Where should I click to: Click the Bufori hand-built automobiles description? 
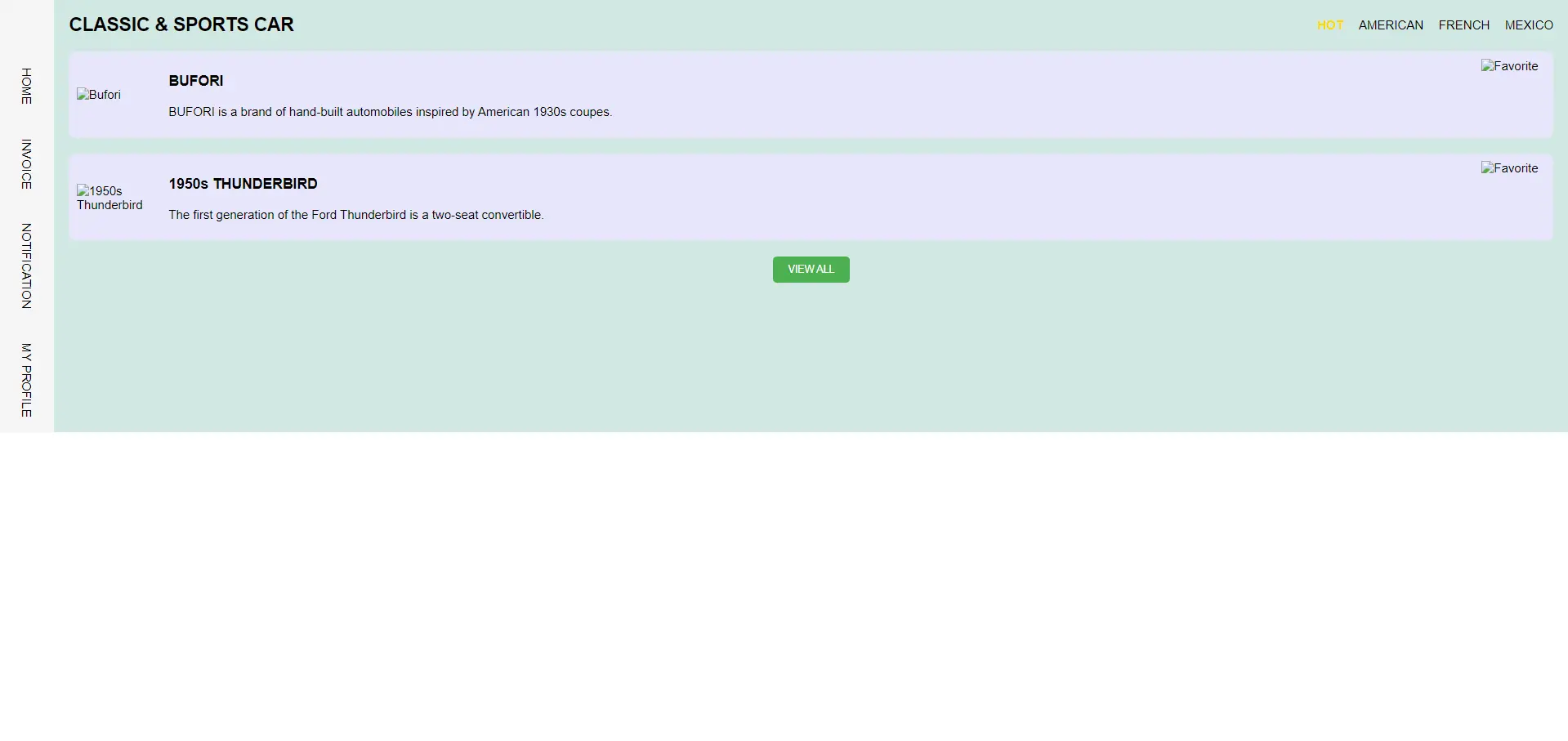coord(390,112)
